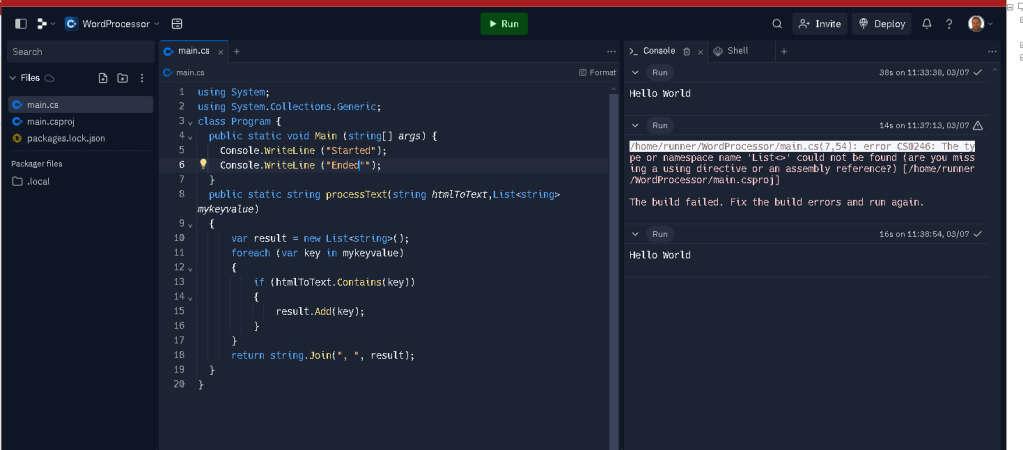1023x450 pixels.
Task: Click the Packager files label
Action: pyautogui.click(x=37, y=164)
